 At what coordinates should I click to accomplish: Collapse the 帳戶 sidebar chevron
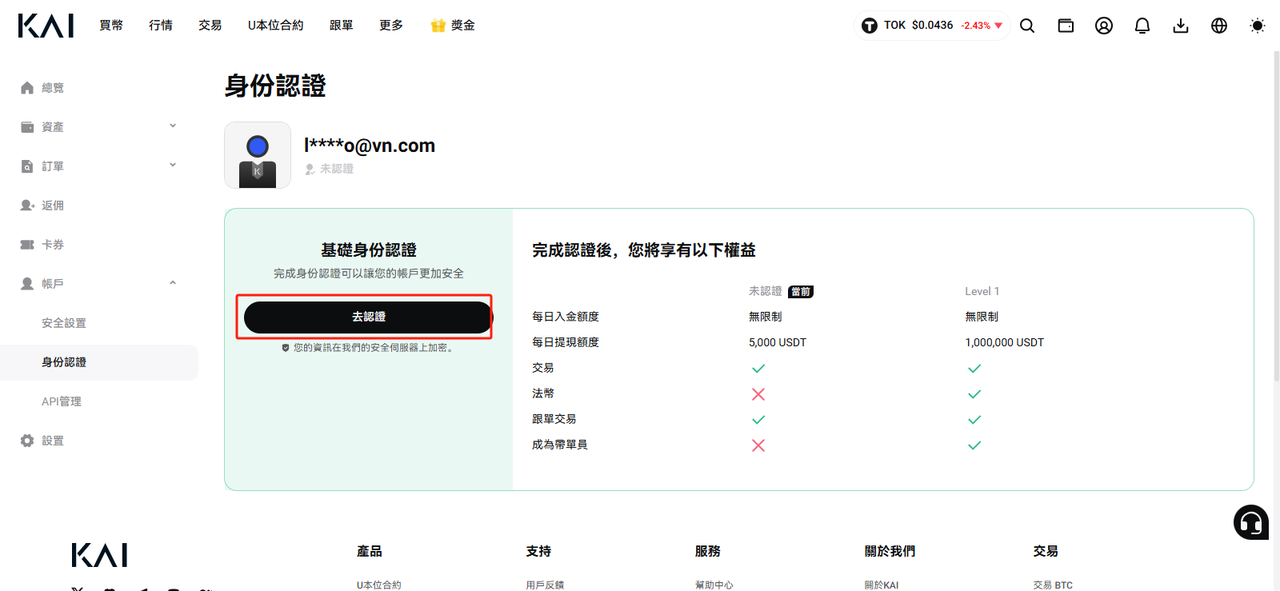(x=173, y=283)
